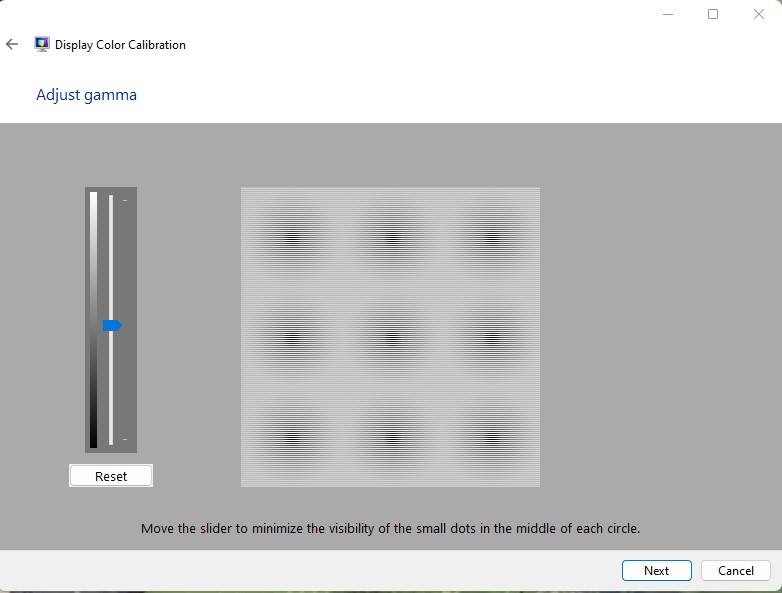Viewport: 782px width, 593px height.
Task: Click the 'Move the slider to minimize' instruction text
Action: point(391,529)
